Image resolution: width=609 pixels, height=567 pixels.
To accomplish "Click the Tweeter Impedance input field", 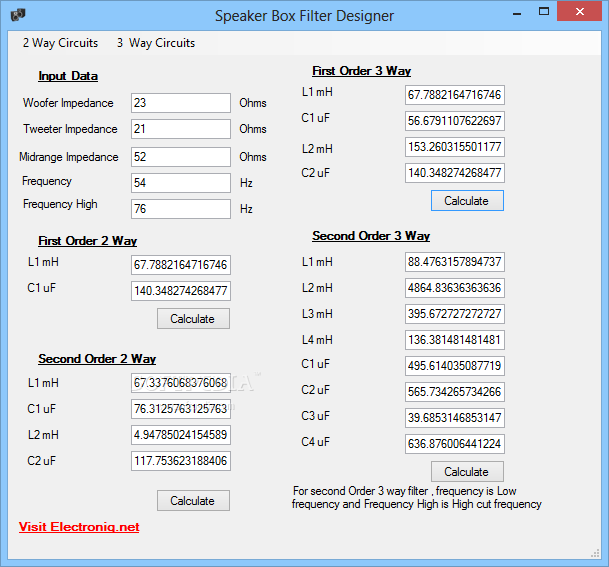I will [x=181, y=129].
